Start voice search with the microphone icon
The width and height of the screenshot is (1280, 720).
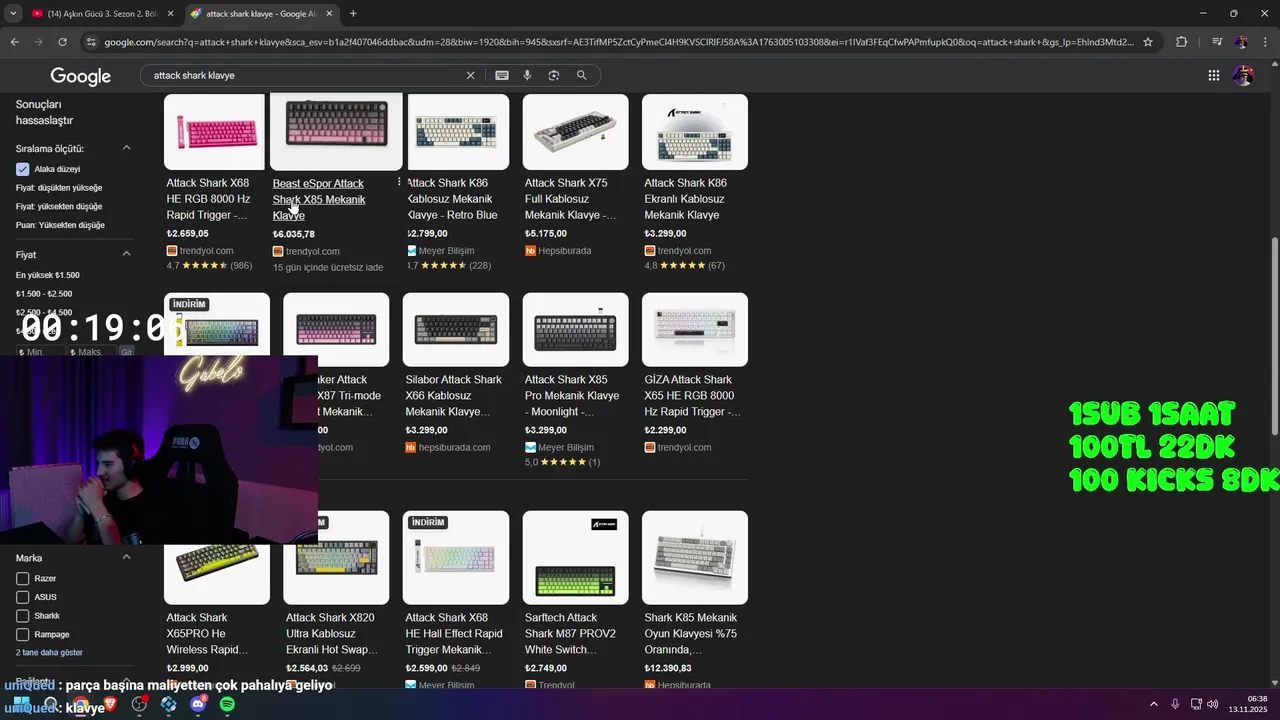527,75
